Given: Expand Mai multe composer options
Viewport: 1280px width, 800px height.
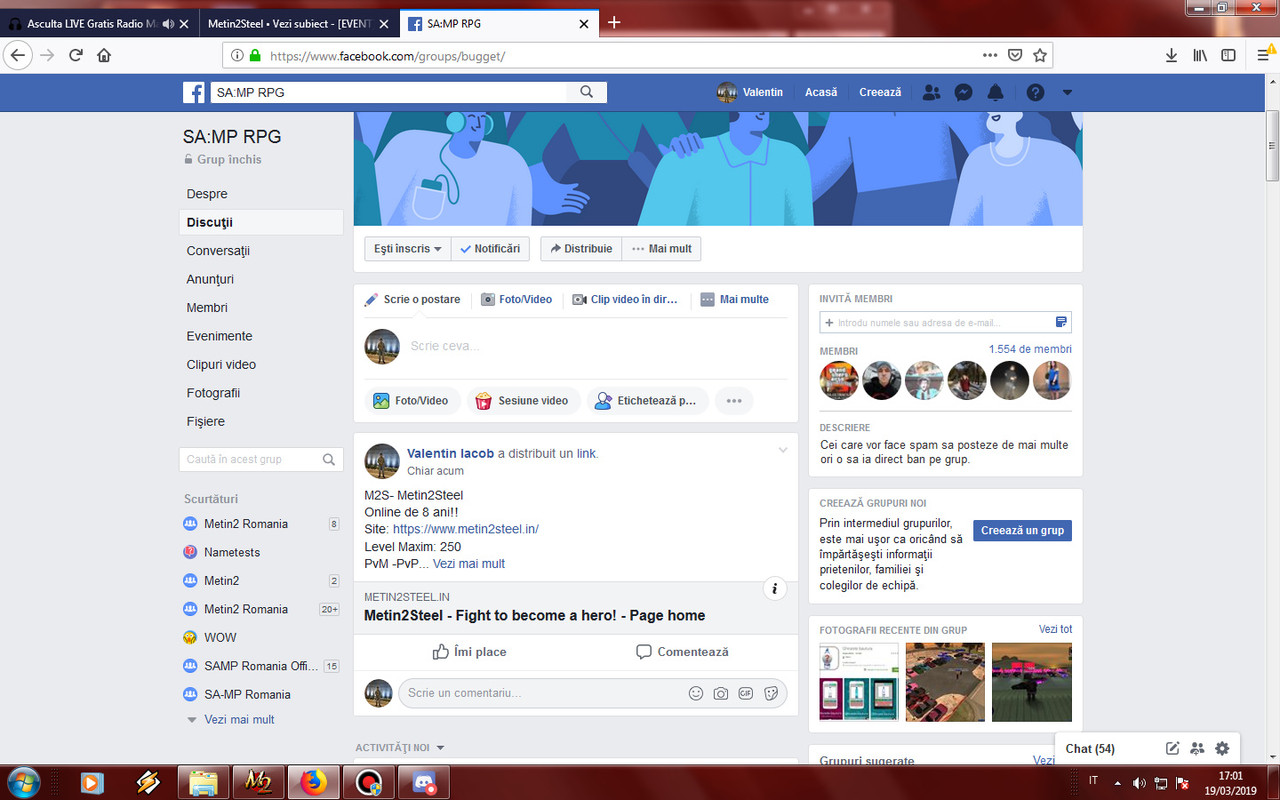Looking at the screenshot, I should point(734,299).
